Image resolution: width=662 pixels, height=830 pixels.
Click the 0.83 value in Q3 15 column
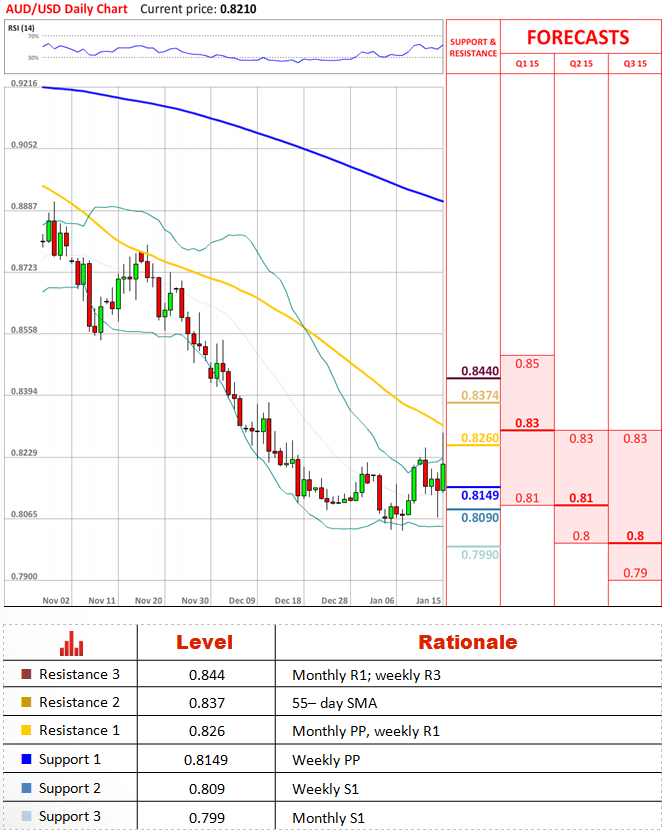[635, 439]
